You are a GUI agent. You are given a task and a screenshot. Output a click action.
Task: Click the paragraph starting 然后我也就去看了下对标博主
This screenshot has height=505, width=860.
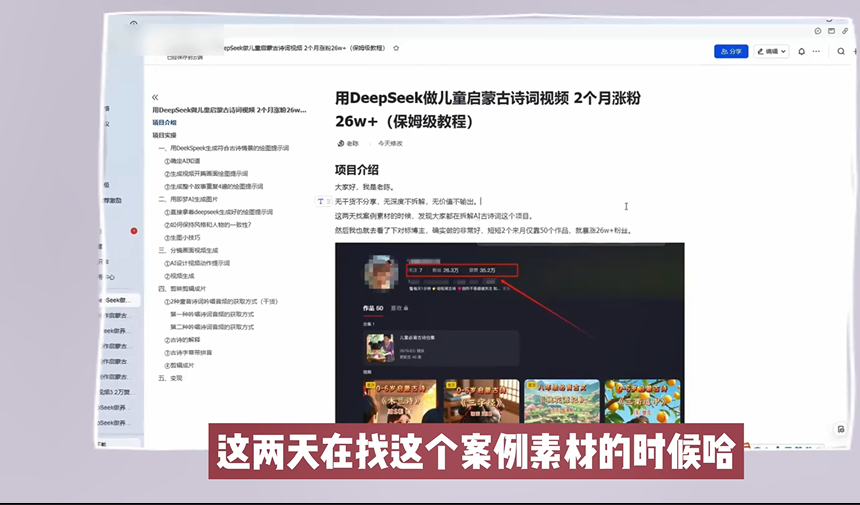pos(484,231)
